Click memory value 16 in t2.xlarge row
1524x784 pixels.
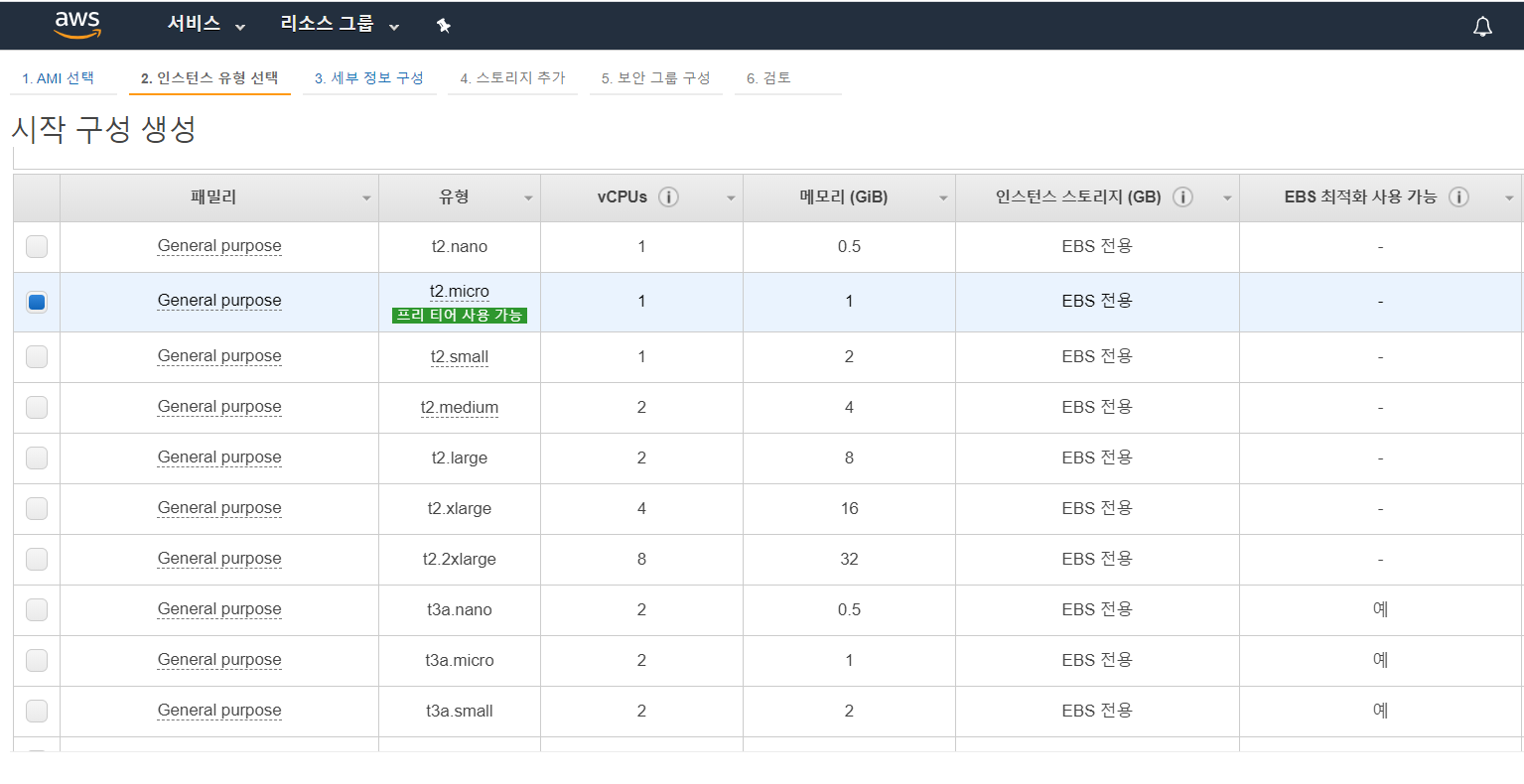coord(849,508)
